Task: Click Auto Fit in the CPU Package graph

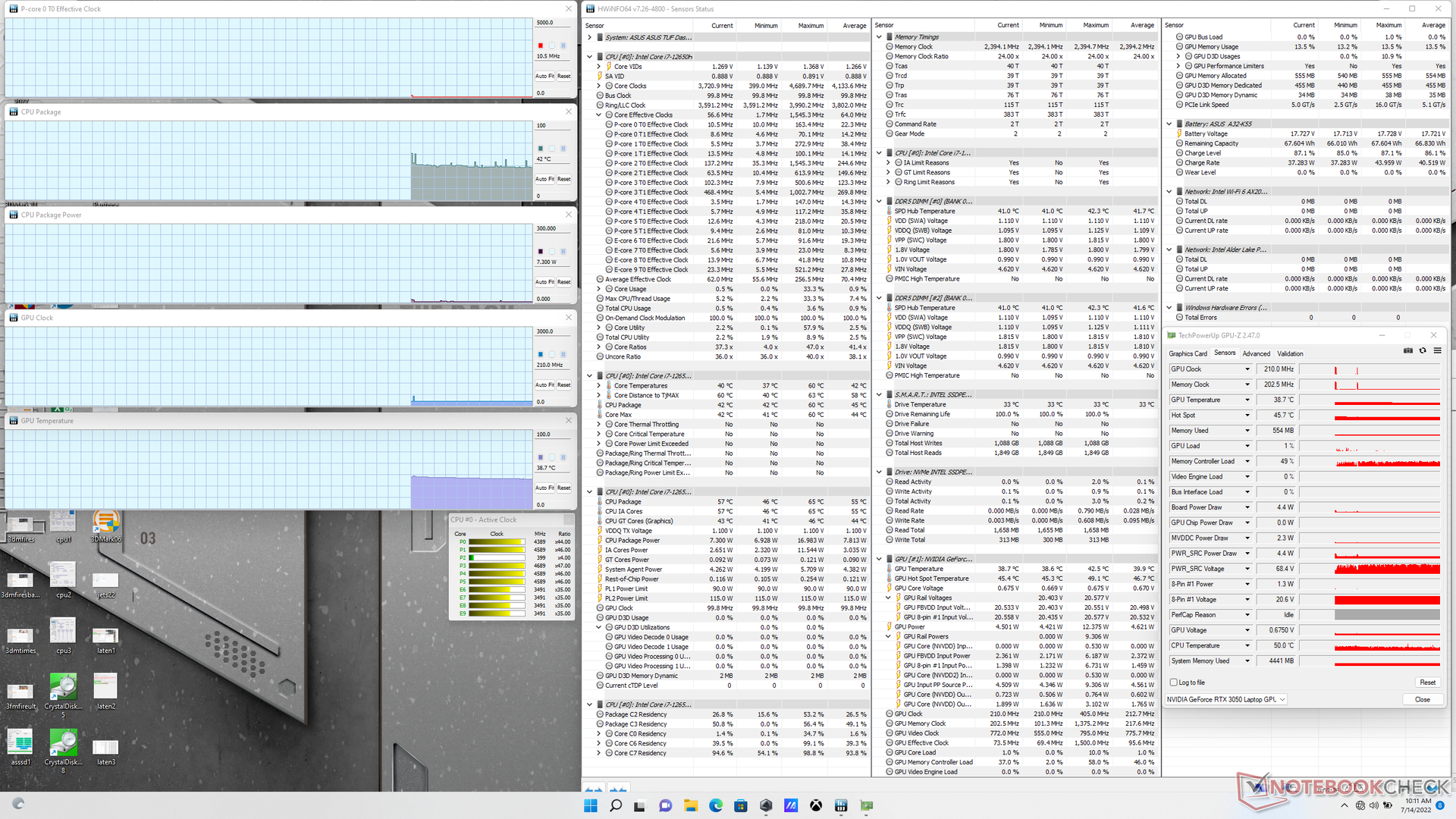Action: 544,179
